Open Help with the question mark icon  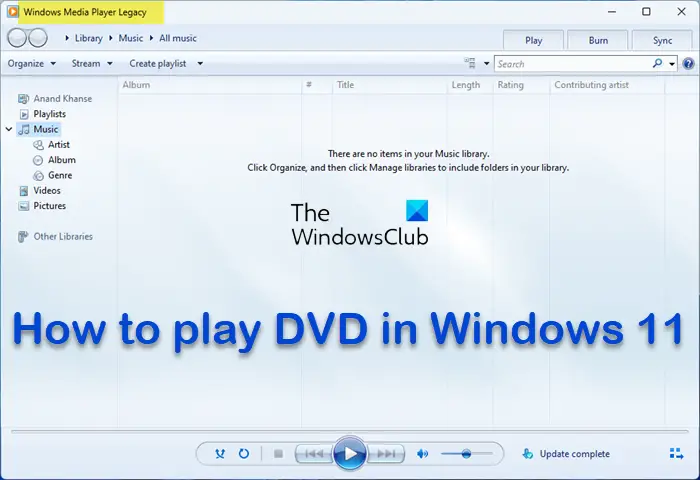pos(688,64)
